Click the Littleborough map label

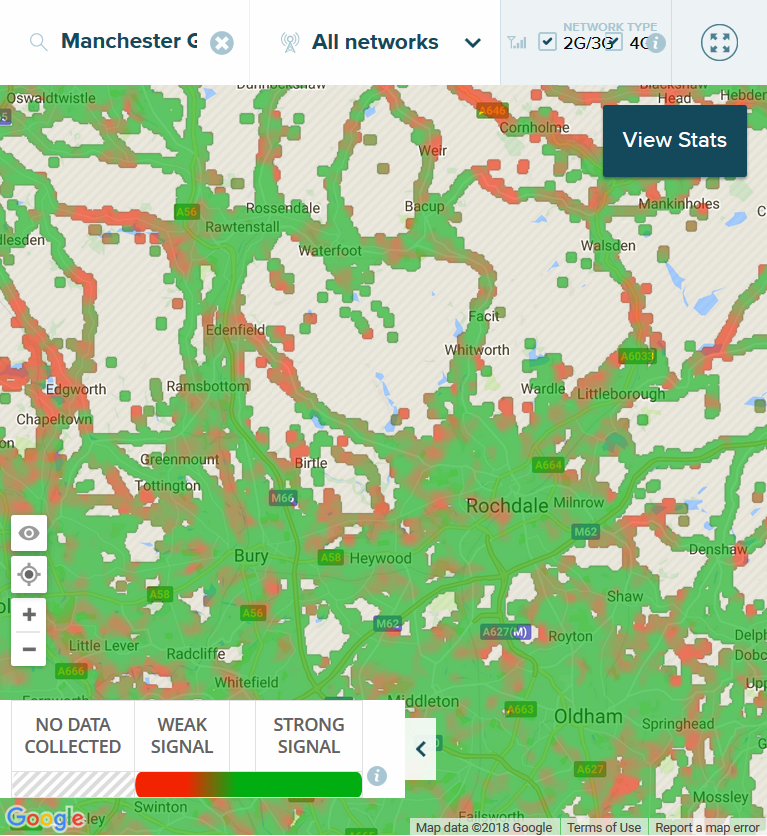(621, 394)
